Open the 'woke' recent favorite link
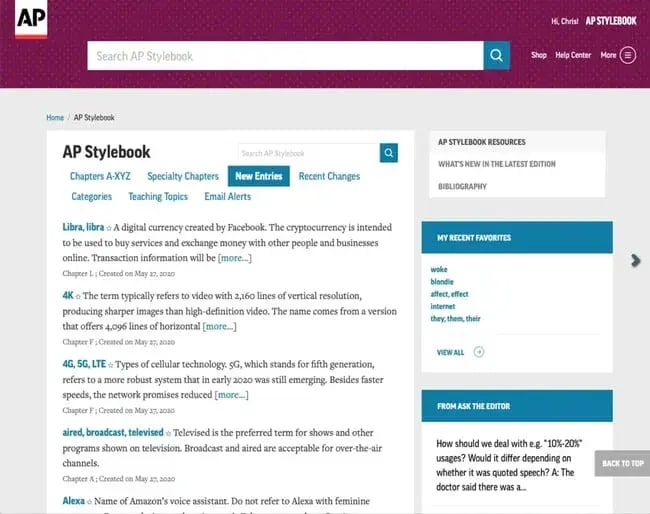The width and height of the screenshot is (650, 514). coord(439,269)
